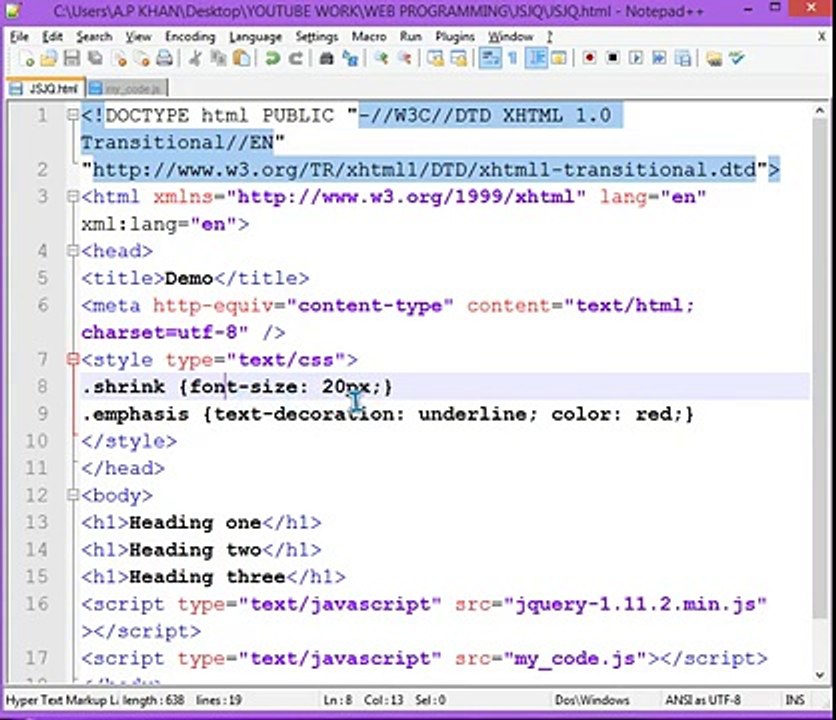Click the Zoom In magnifier icon
Image resolution: width=836 pixels, height=720 pixels.
pyautogui.click(x=381, y=58)
